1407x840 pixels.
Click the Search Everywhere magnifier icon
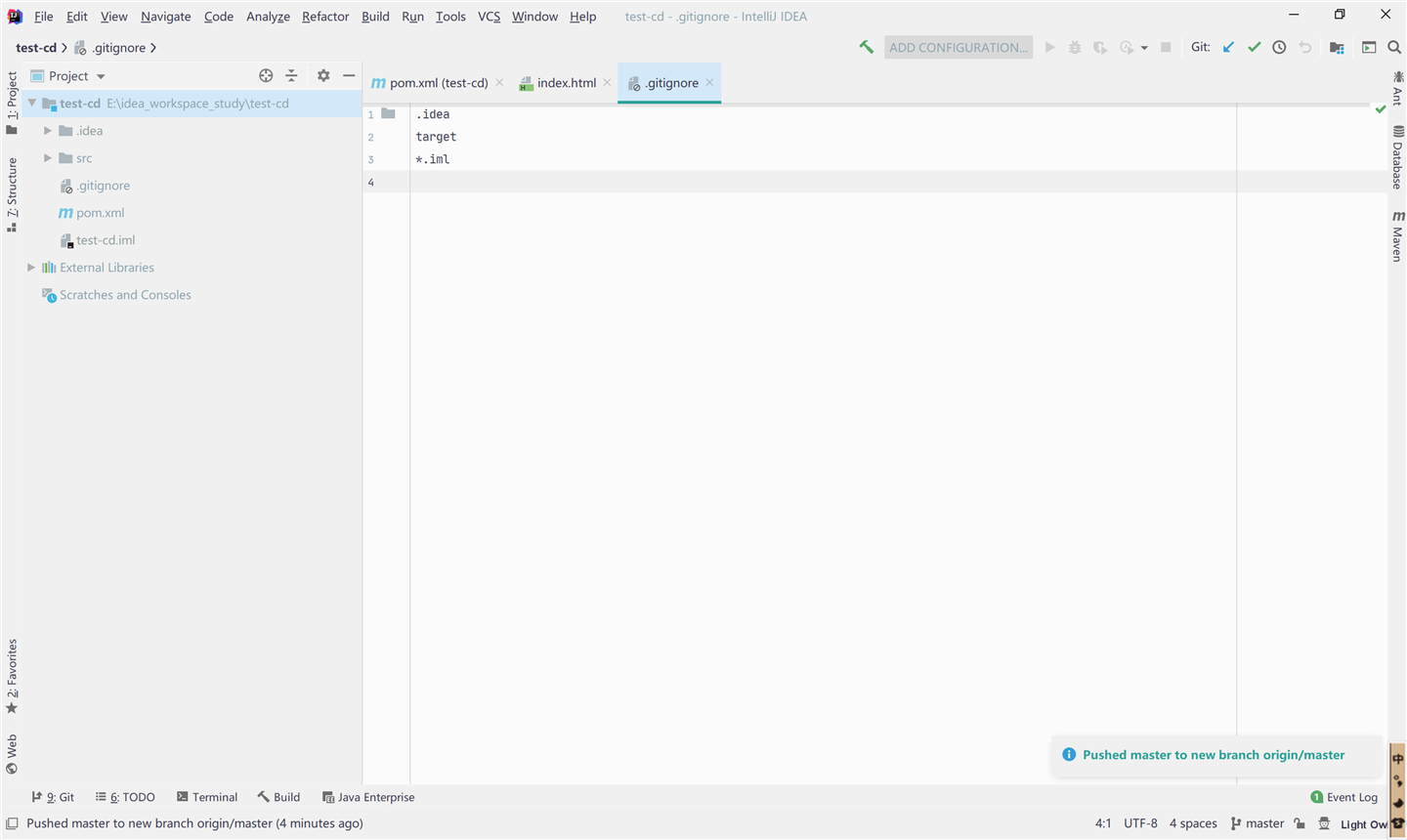coord(1394,47)
